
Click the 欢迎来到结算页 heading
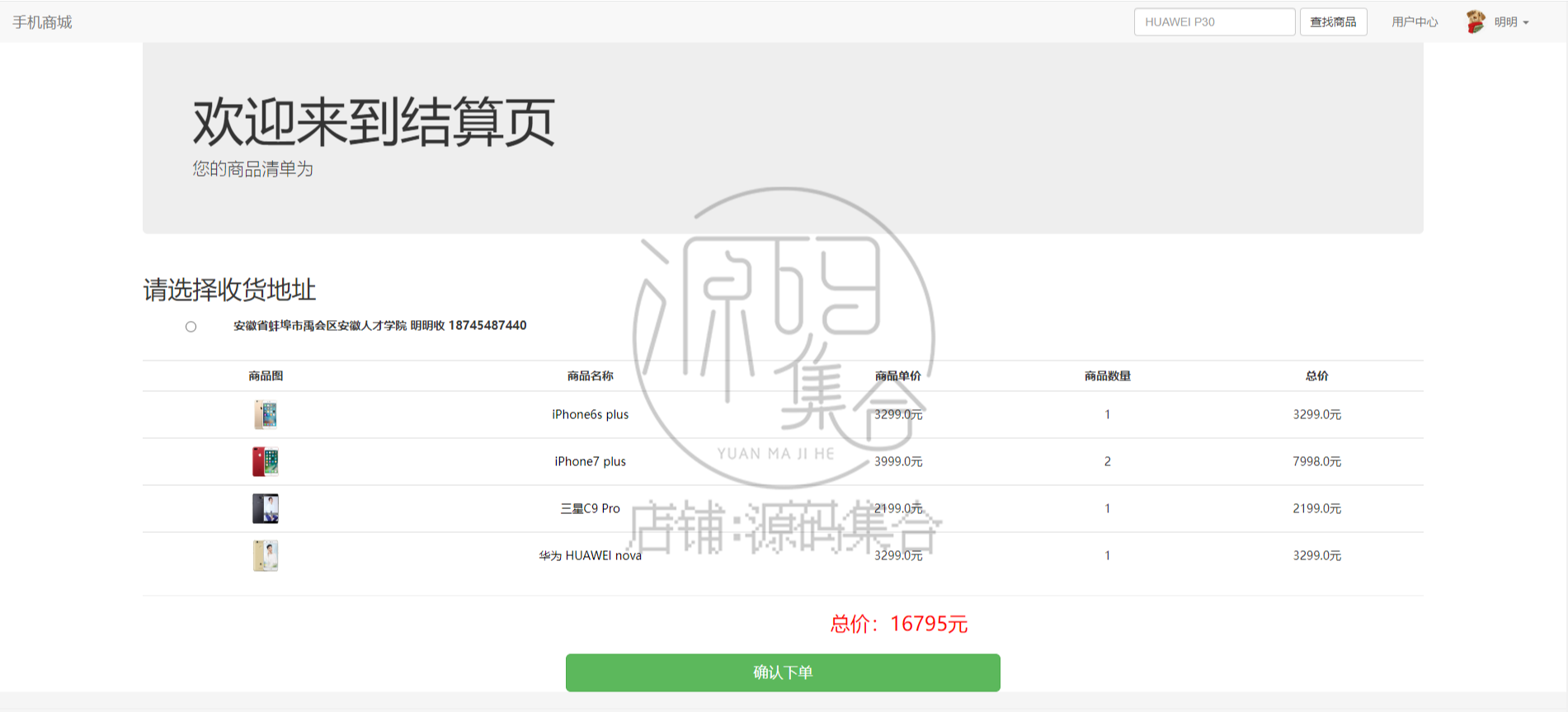tap(374, 122)
